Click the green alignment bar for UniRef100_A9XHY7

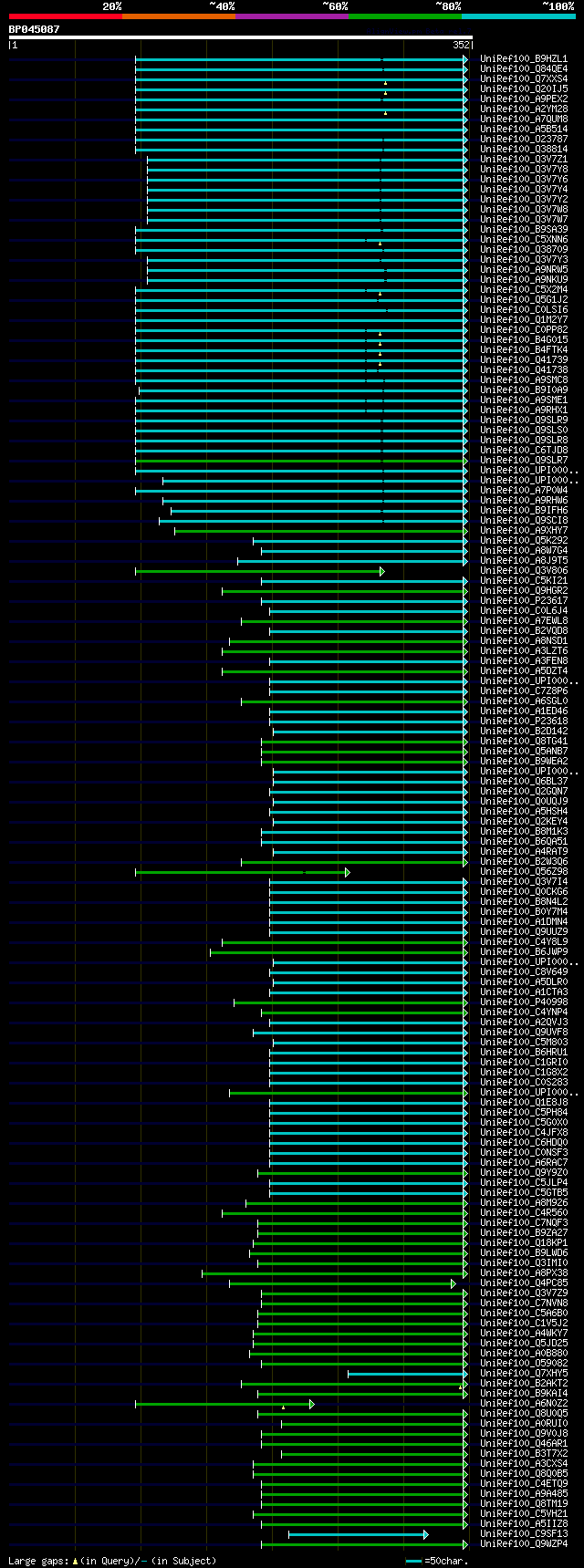click(x=321, y=531)
